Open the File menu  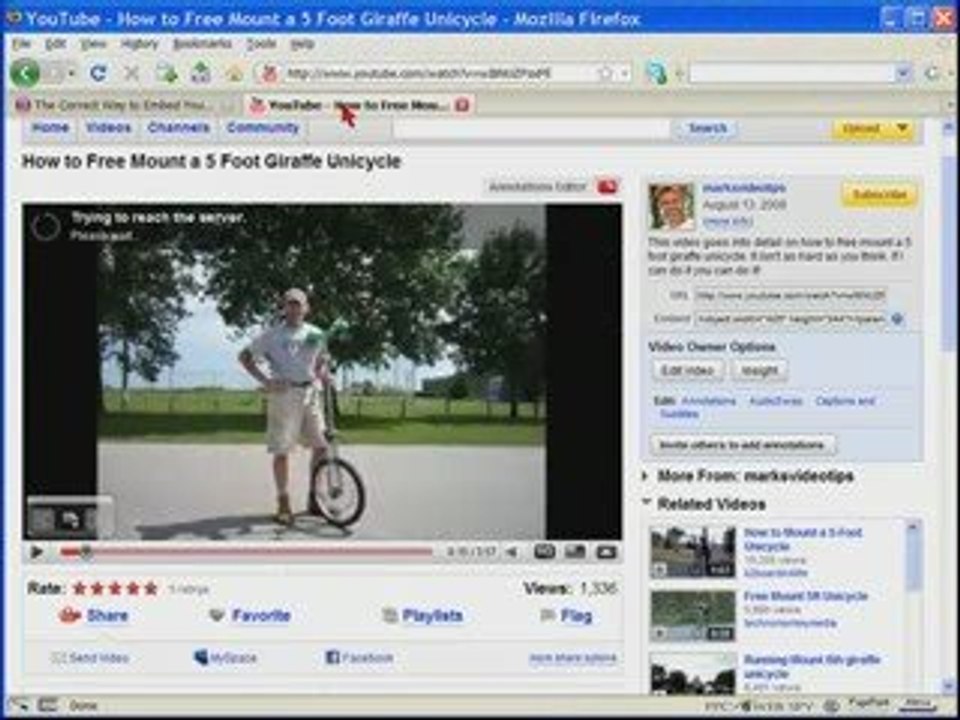[x=21, y=44]
